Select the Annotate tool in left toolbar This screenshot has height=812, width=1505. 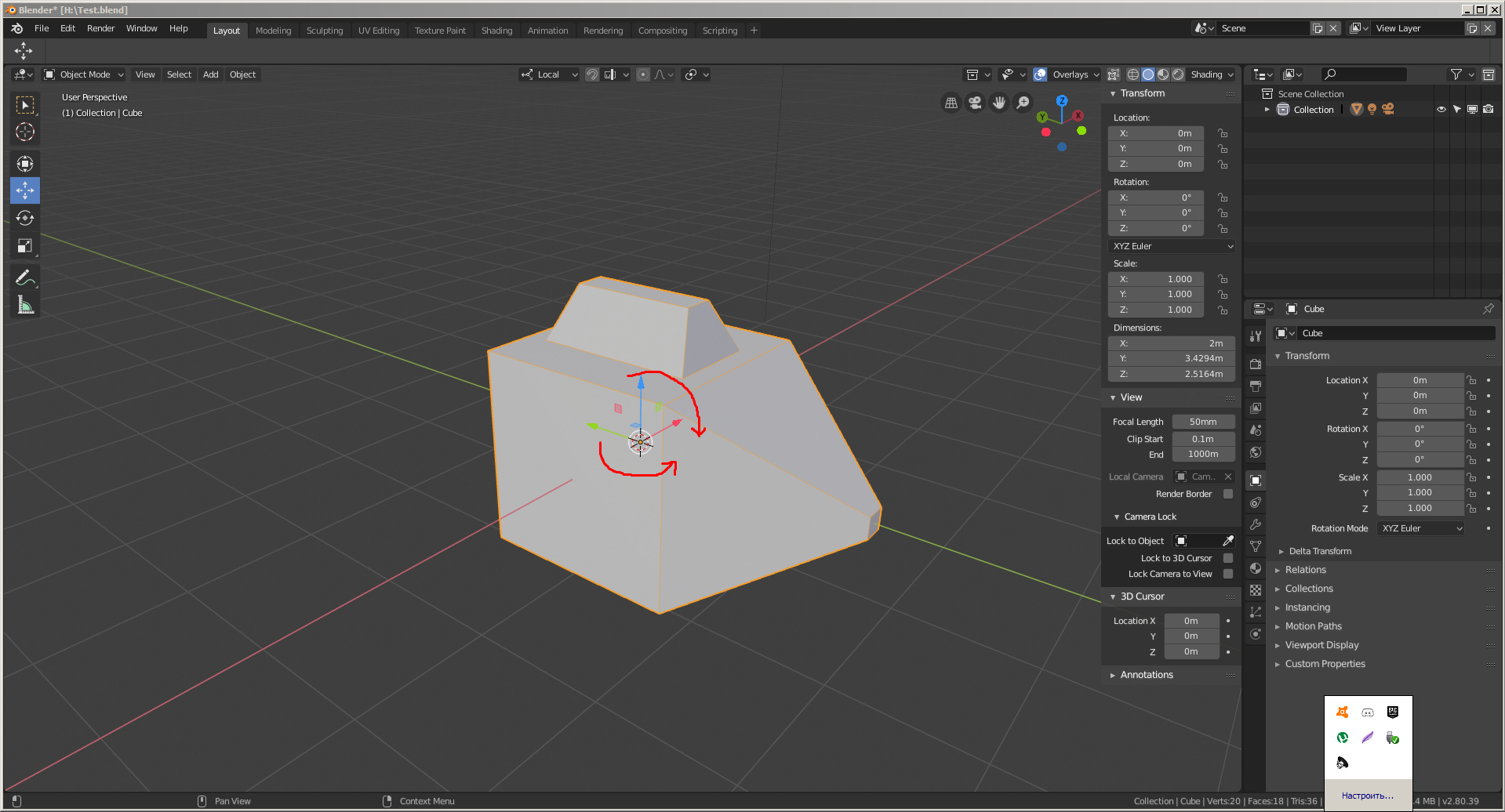point(24,278)
